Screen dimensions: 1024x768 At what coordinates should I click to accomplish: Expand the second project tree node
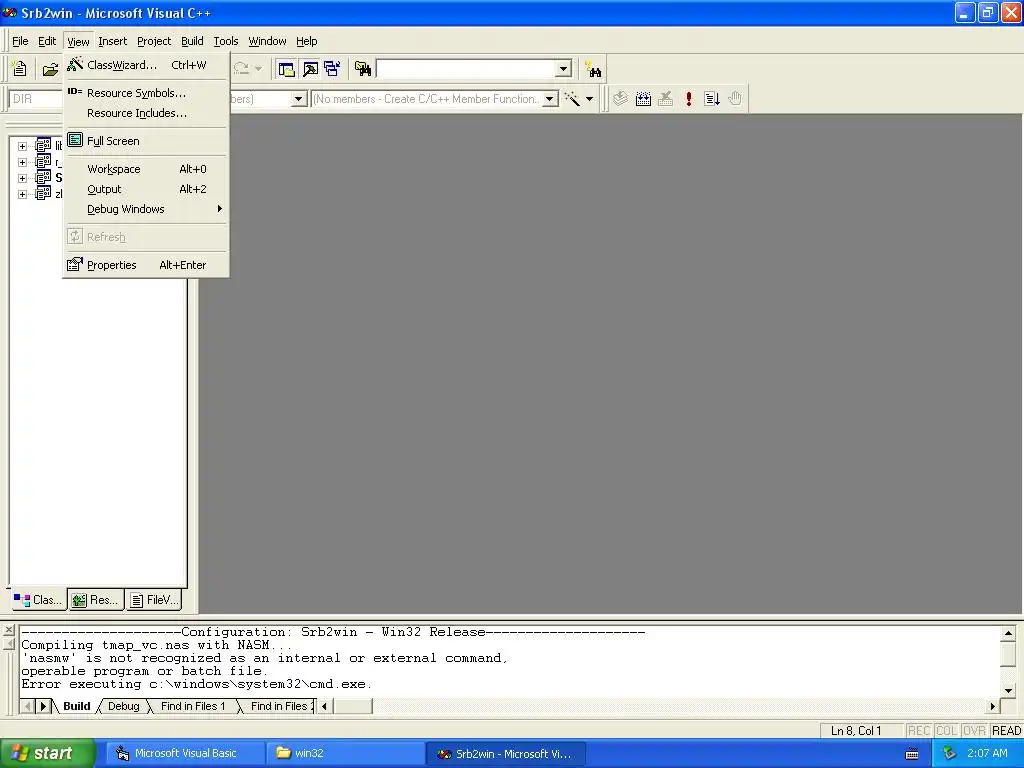coord(22,162)
